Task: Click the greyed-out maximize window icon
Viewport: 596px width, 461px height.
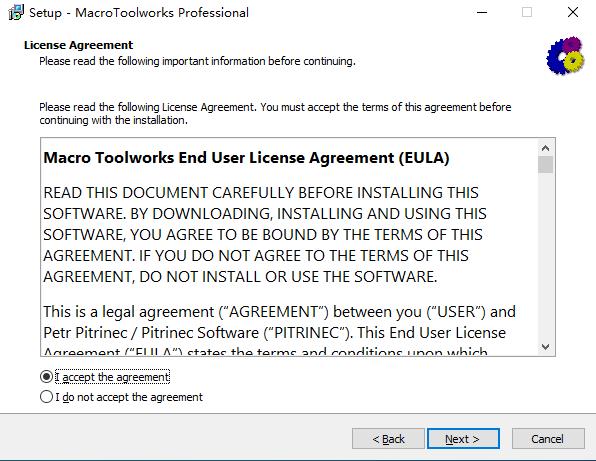Action: point(527,13)
